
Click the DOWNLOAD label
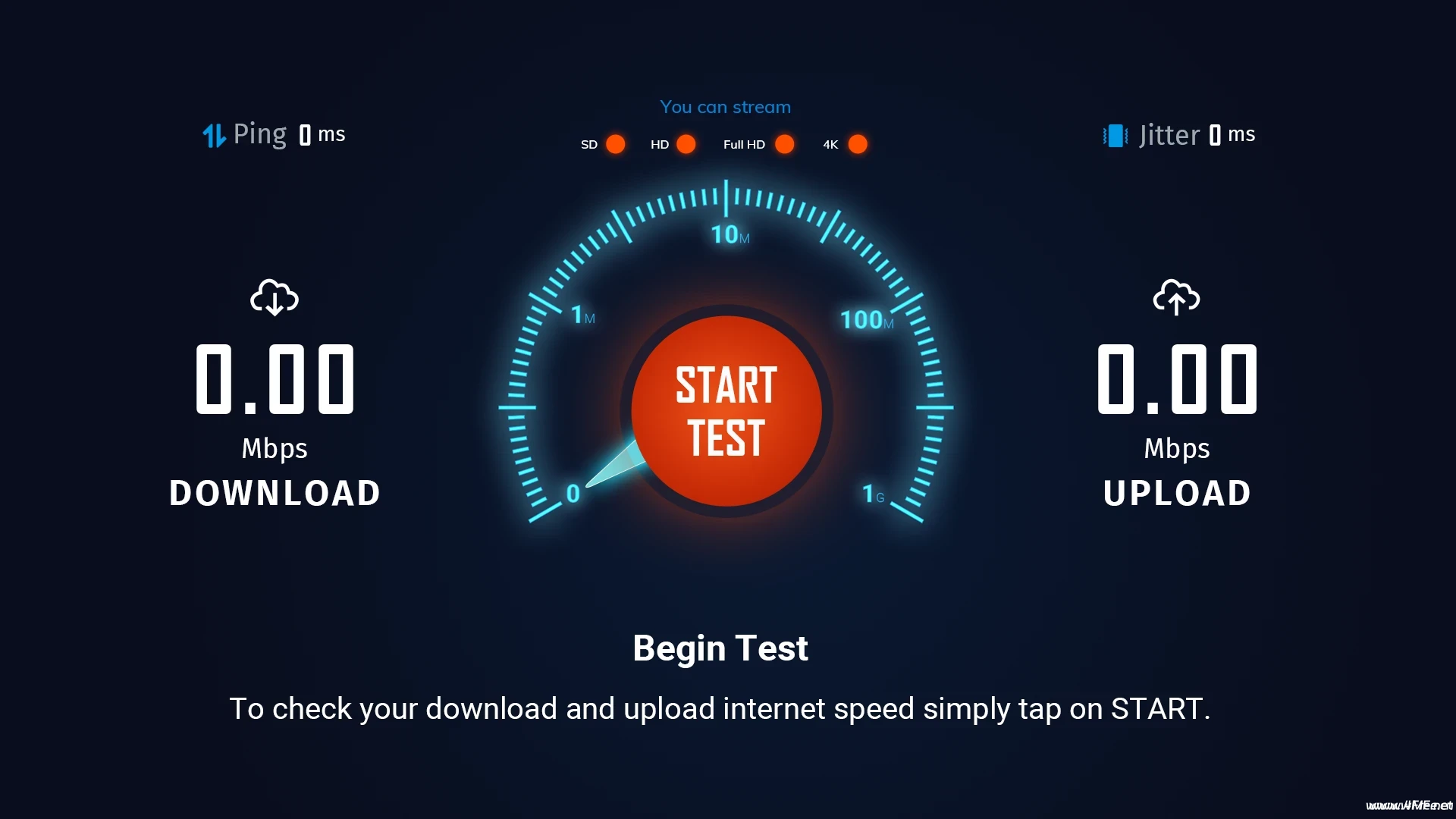click(x=275, y=493)
